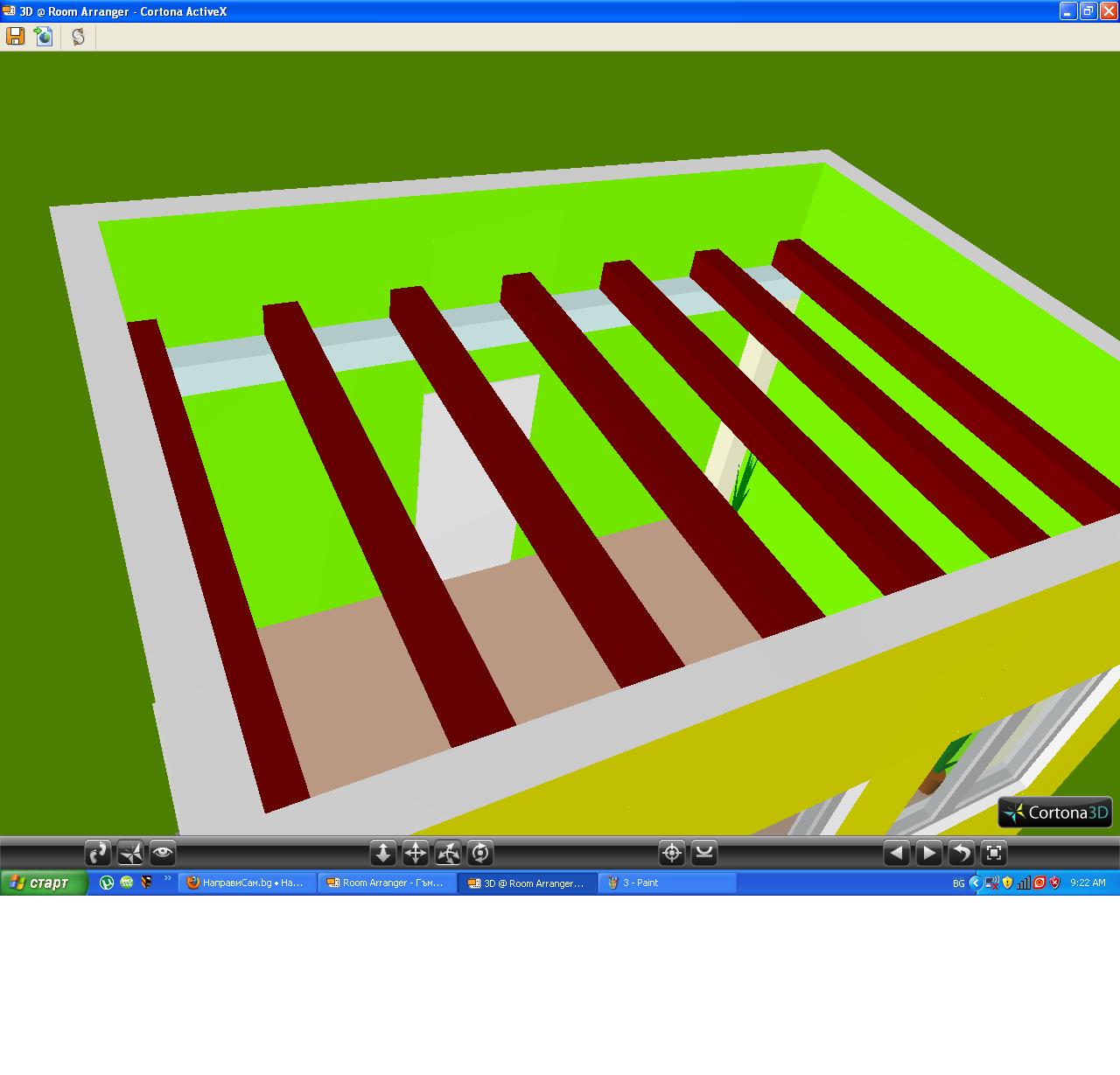Switch to Room Arranger taskbar window
Screen dimensions: 1120x1075
(x=387, y=883)
